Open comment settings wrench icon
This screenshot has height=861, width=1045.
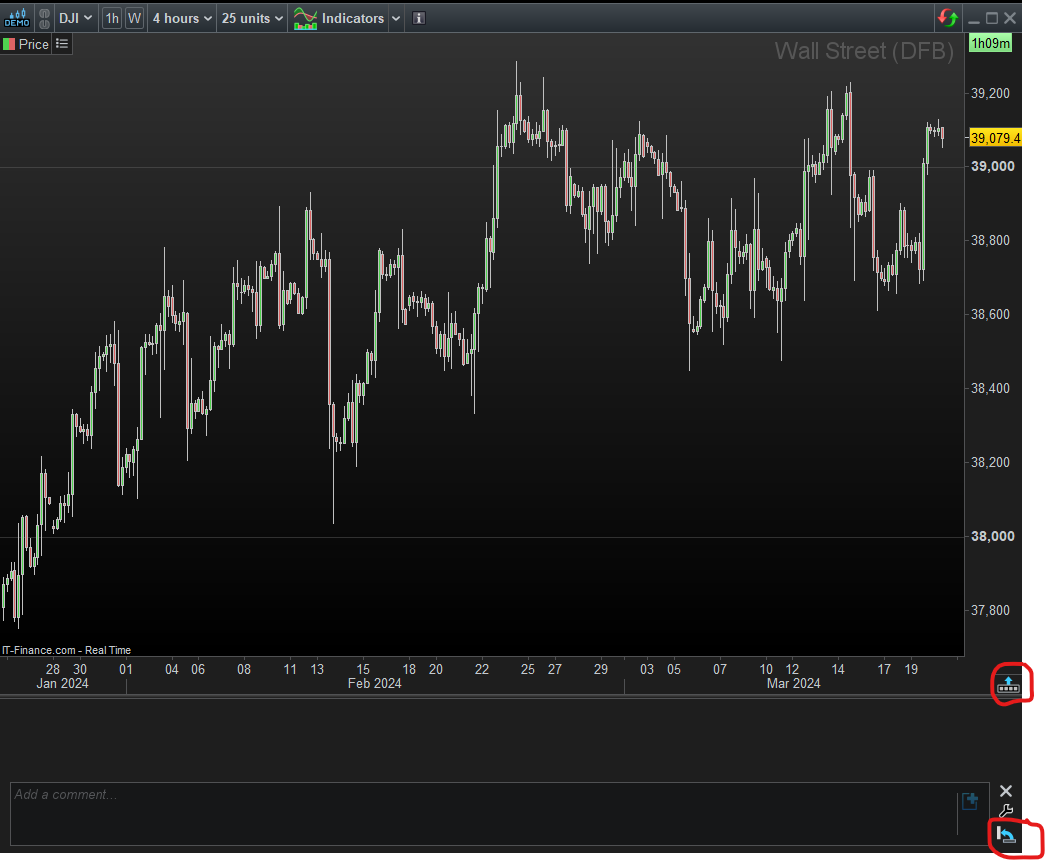pyautogui.click(x=1006, y=811)
